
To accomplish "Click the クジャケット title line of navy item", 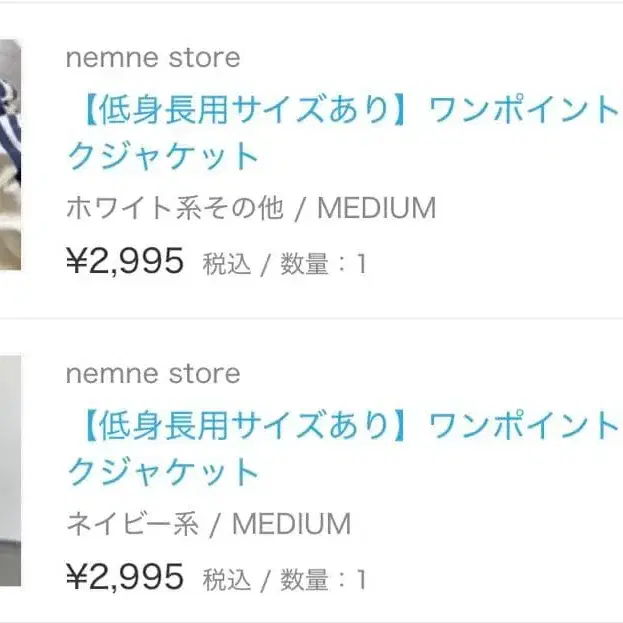I will point(163,471).
